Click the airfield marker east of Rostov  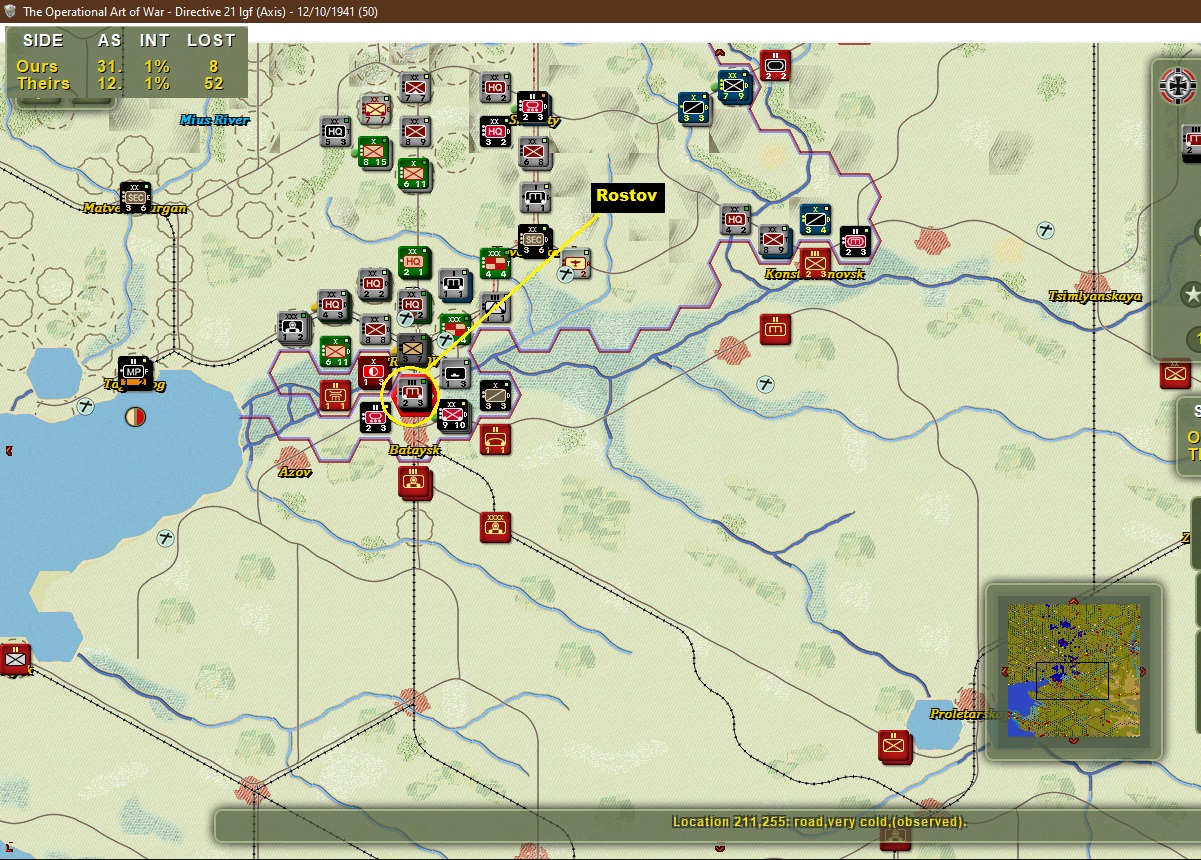[765, 384]
